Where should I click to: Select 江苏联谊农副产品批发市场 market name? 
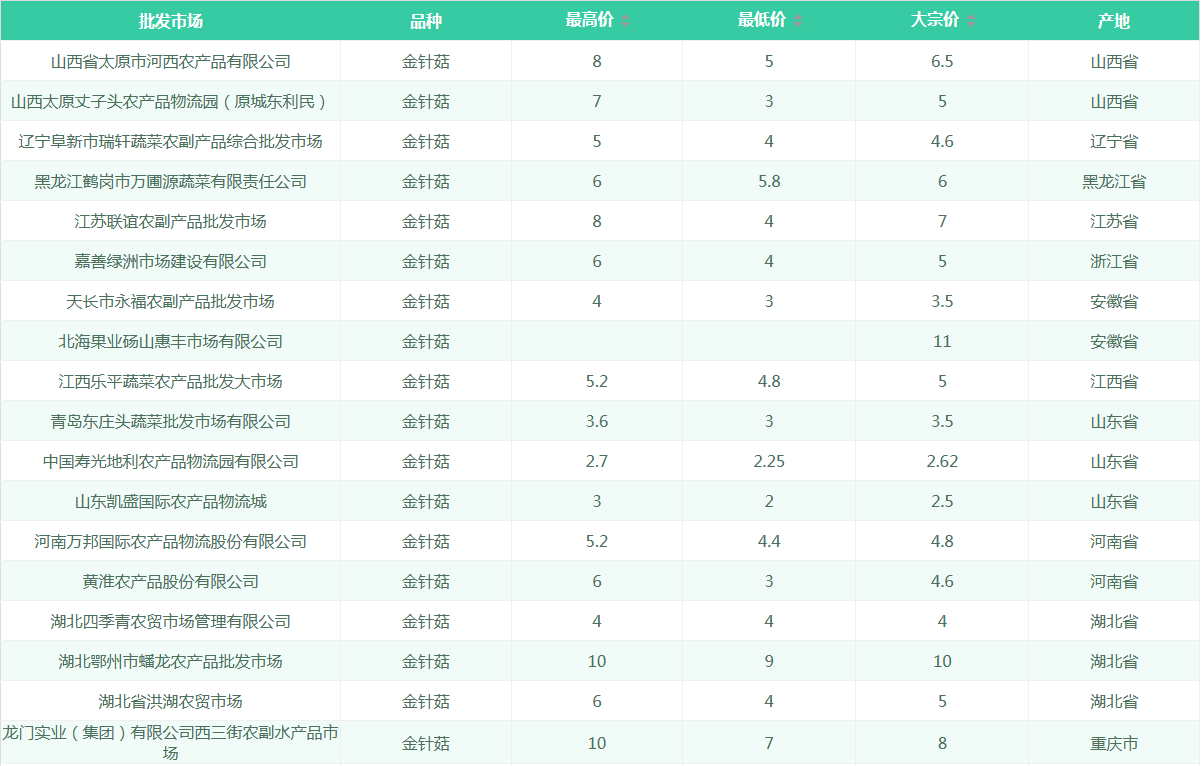click(171, 221)
